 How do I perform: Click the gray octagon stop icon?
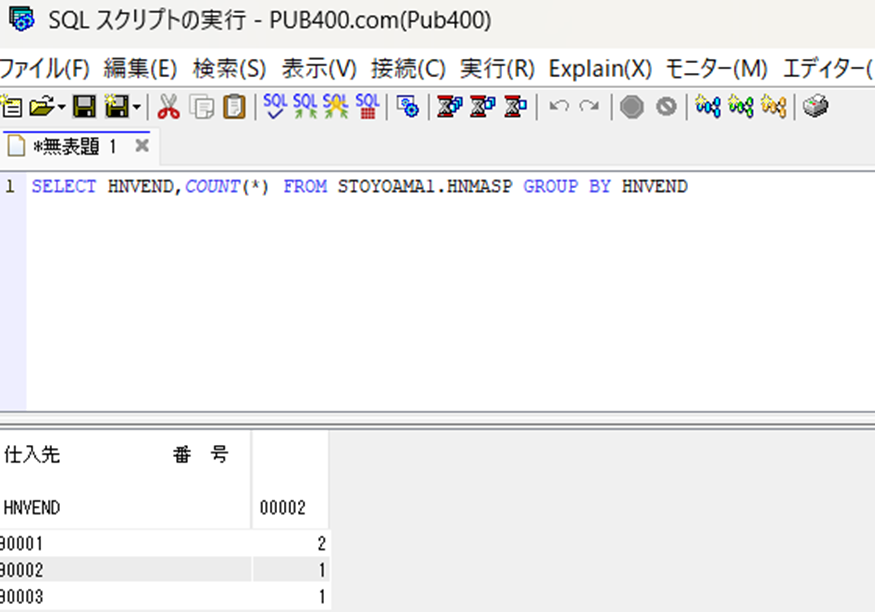point(632,107)
